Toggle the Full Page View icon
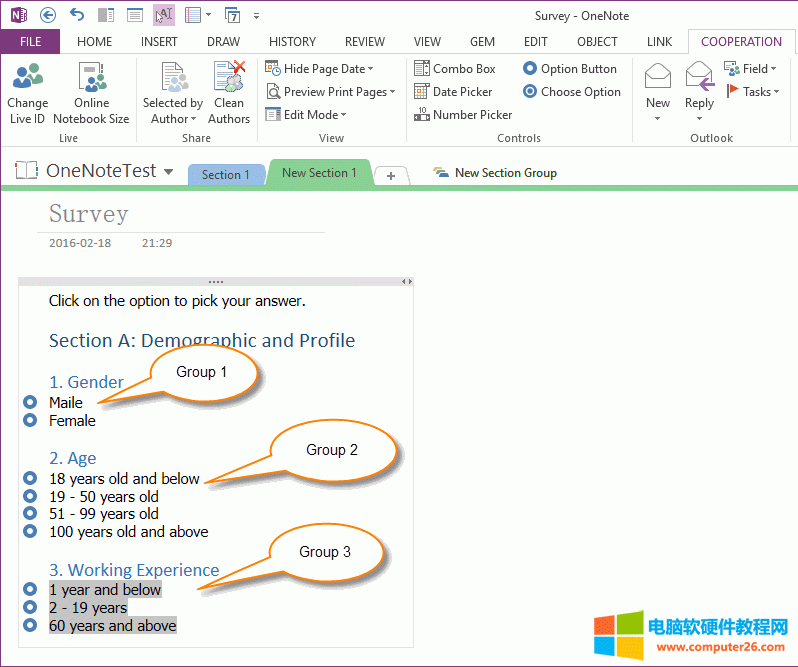The image size is (798, 667). [135, 15]
